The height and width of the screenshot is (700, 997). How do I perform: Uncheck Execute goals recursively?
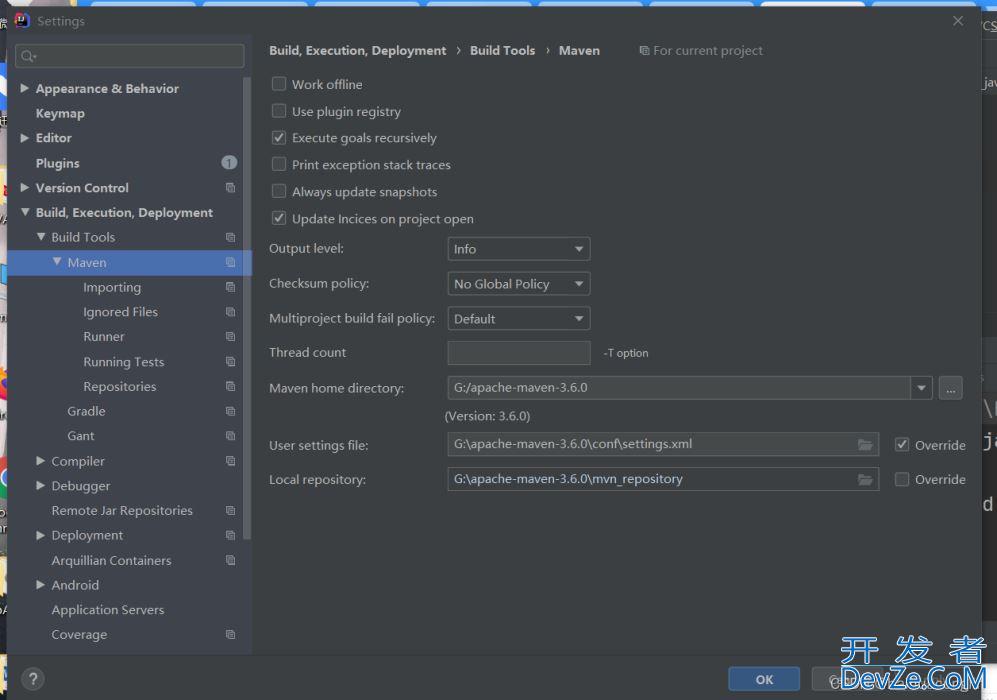(x=278, y=137)
